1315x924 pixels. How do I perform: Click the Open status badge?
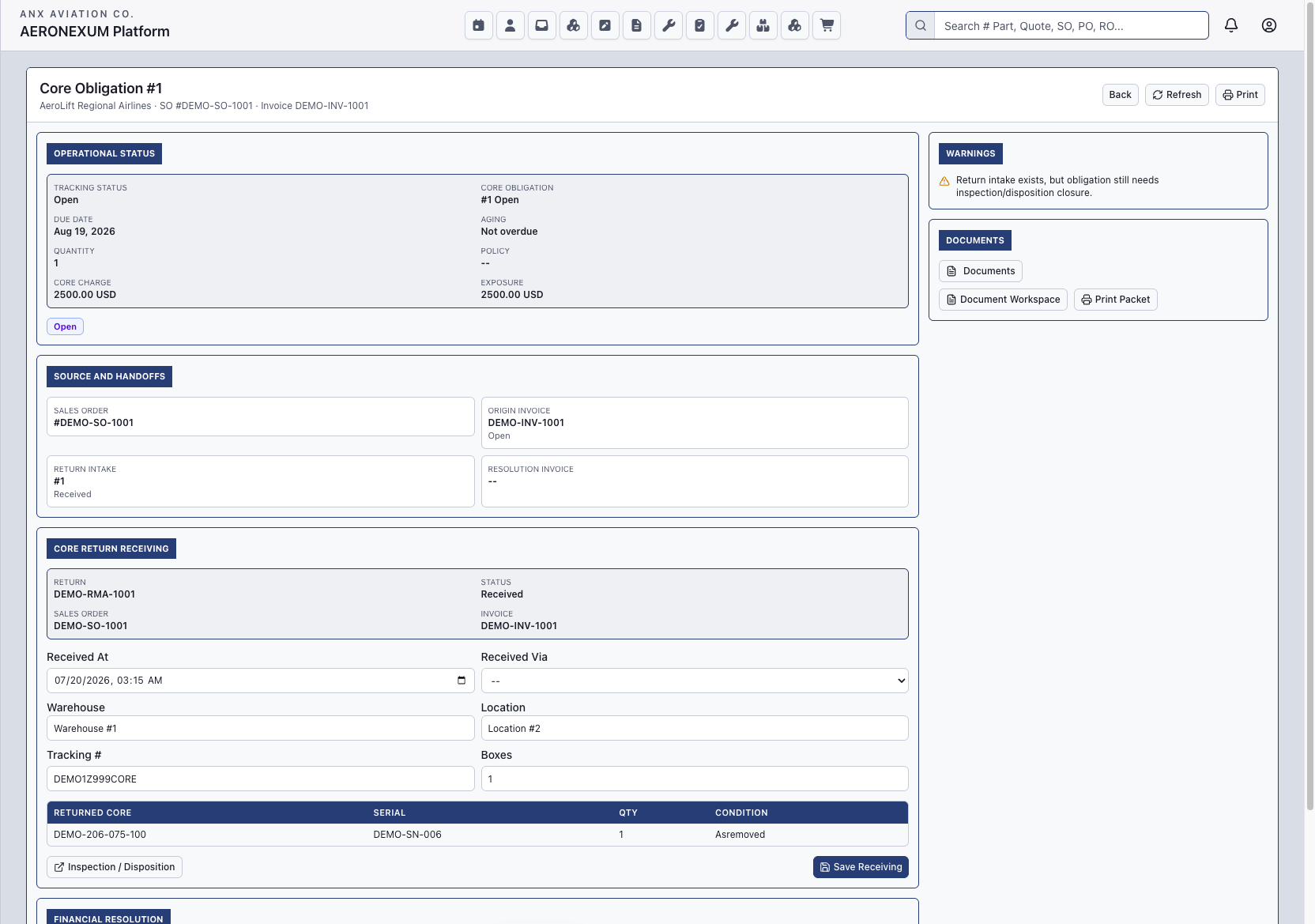65,326
